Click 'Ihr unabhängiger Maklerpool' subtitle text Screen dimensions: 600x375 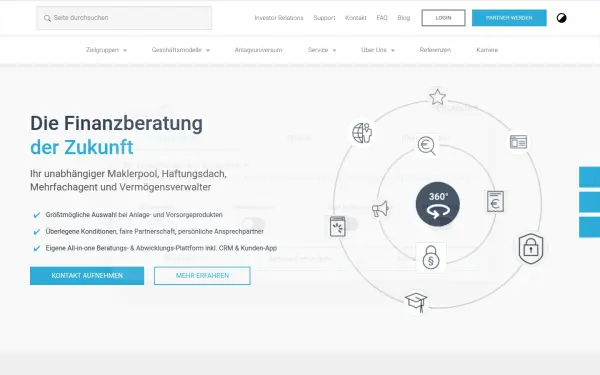pos(128,180)
